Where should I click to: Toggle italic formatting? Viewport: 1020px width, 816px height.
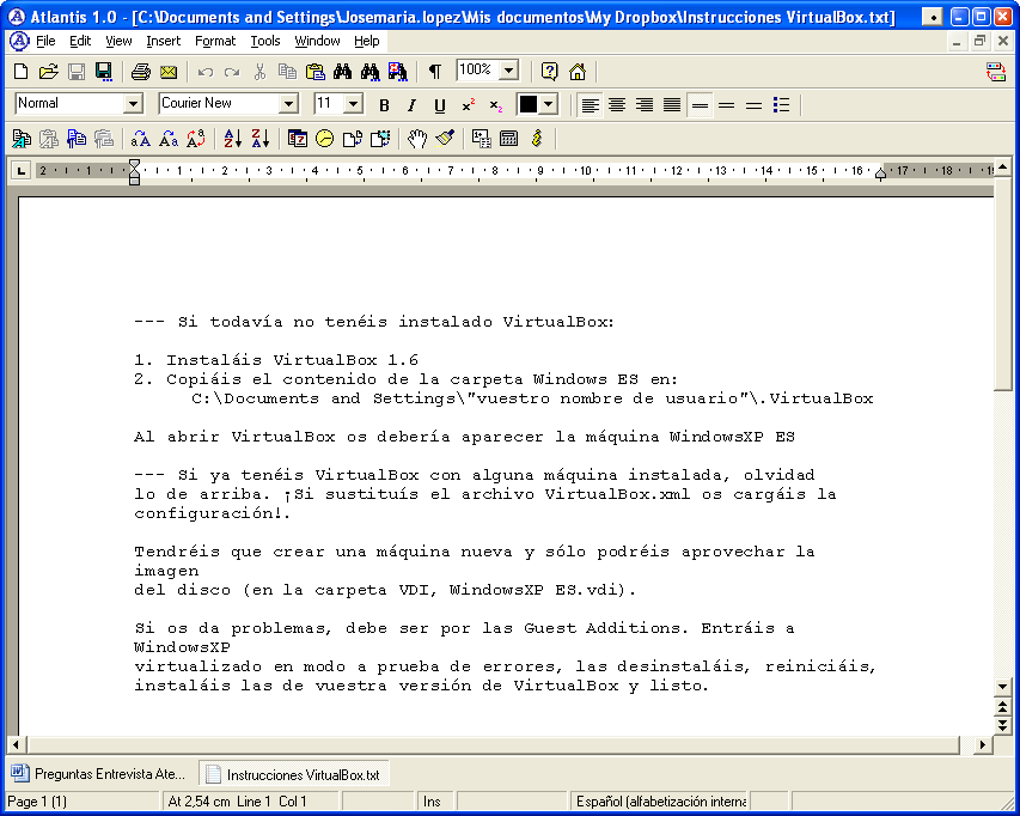point(412,105)
